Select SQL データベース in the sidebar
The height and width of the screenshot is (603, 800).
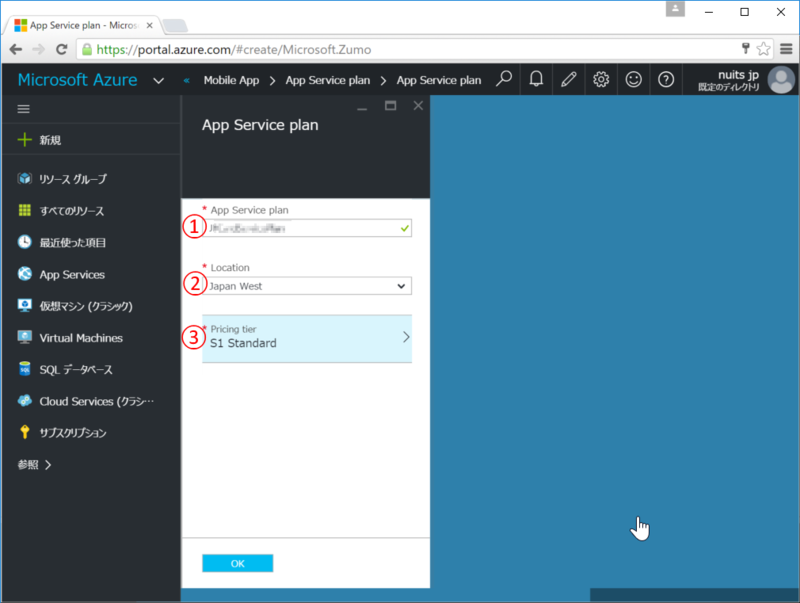(76, 369)
